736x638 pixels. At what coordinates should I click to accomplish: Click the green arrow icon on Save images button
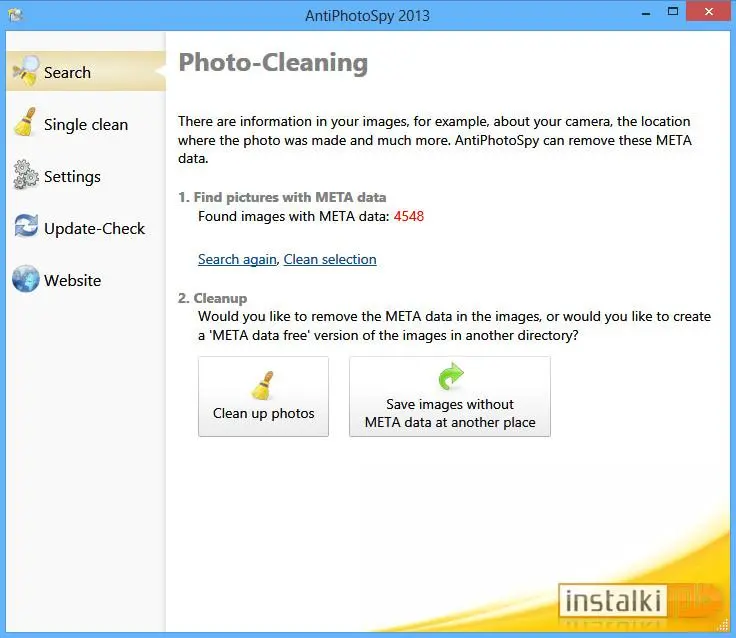[x=450, y=376]
